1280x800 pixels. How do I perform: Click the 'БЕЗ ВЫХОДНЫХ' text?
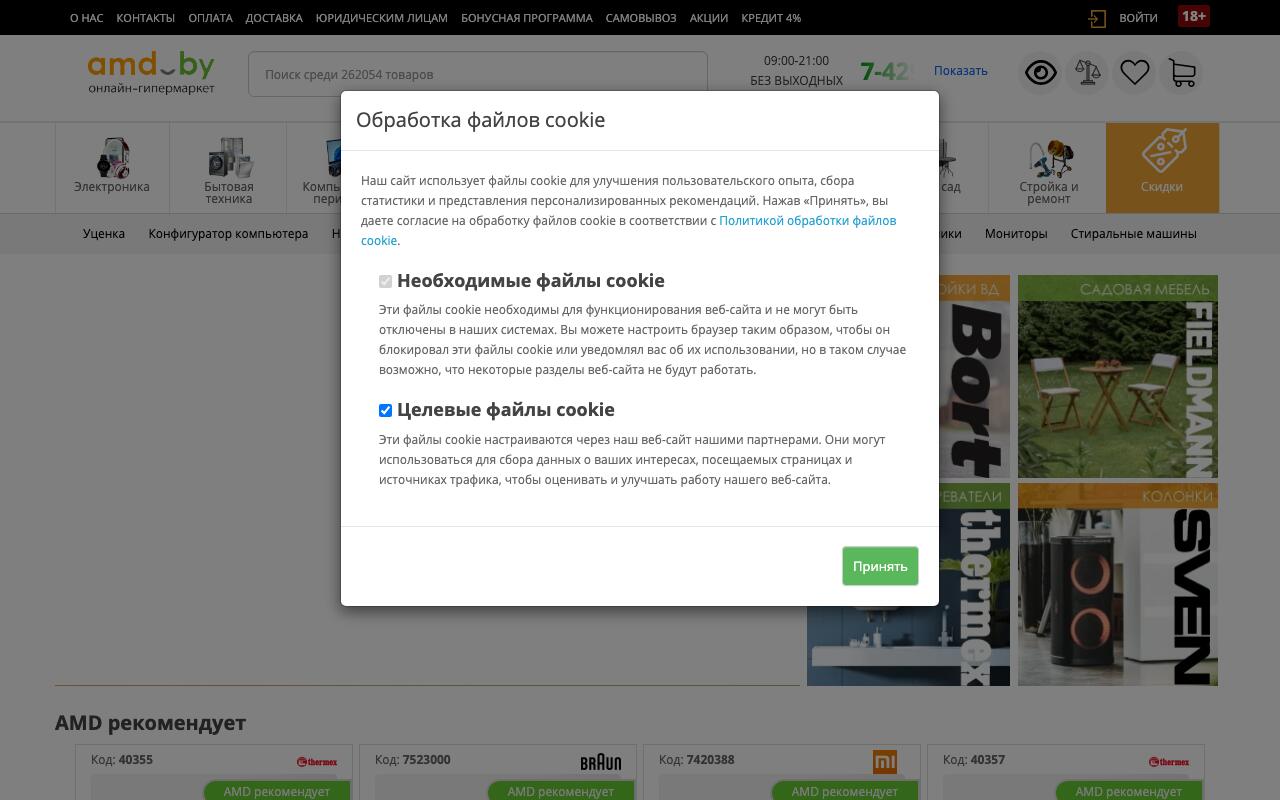coord(797,80)
